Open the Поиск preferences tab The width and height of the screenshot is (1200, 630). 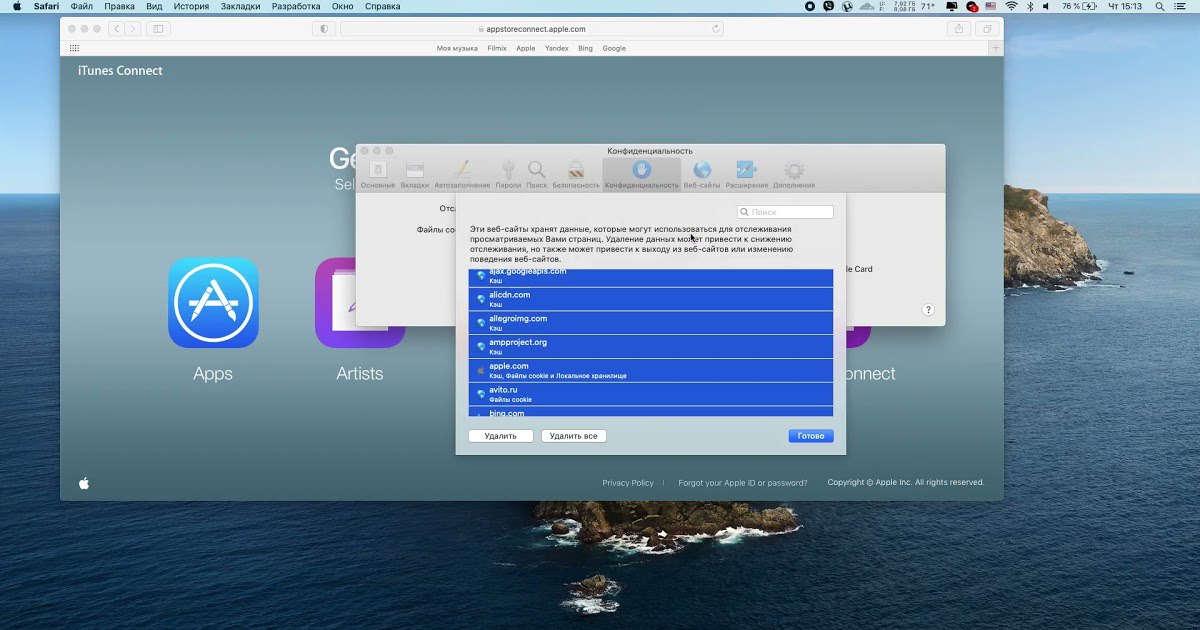[537, 175]
